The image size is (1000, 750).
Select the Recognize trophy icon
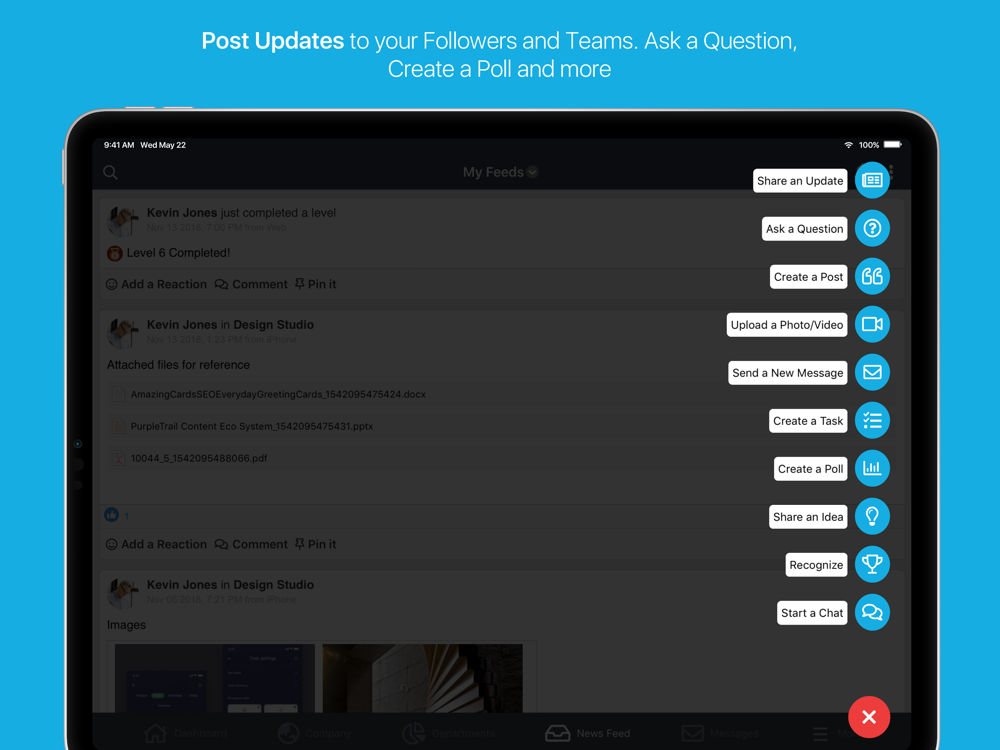click(x=872, y=564)
